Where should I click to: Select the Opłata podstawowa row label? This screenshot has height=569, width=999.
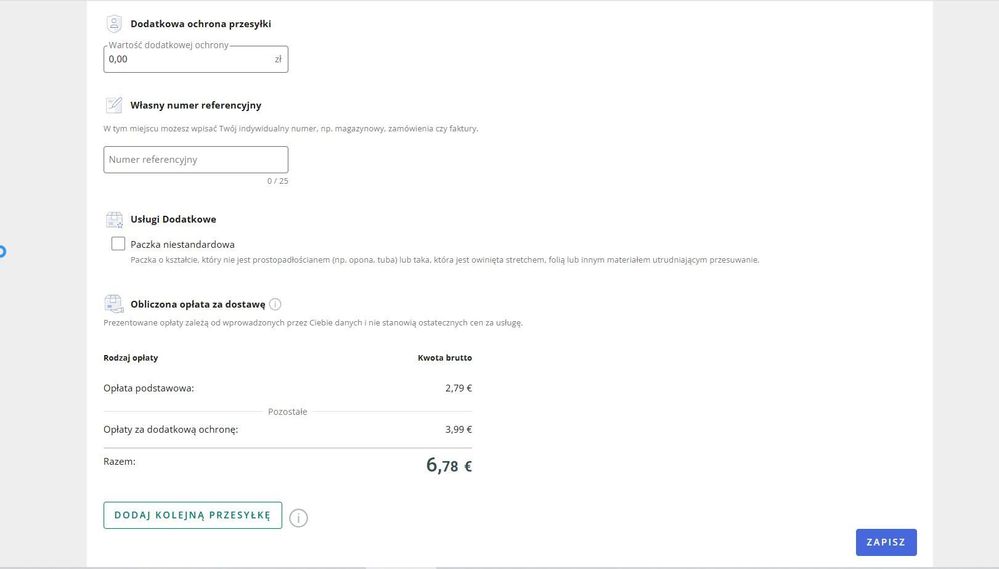tap(148, 388)
